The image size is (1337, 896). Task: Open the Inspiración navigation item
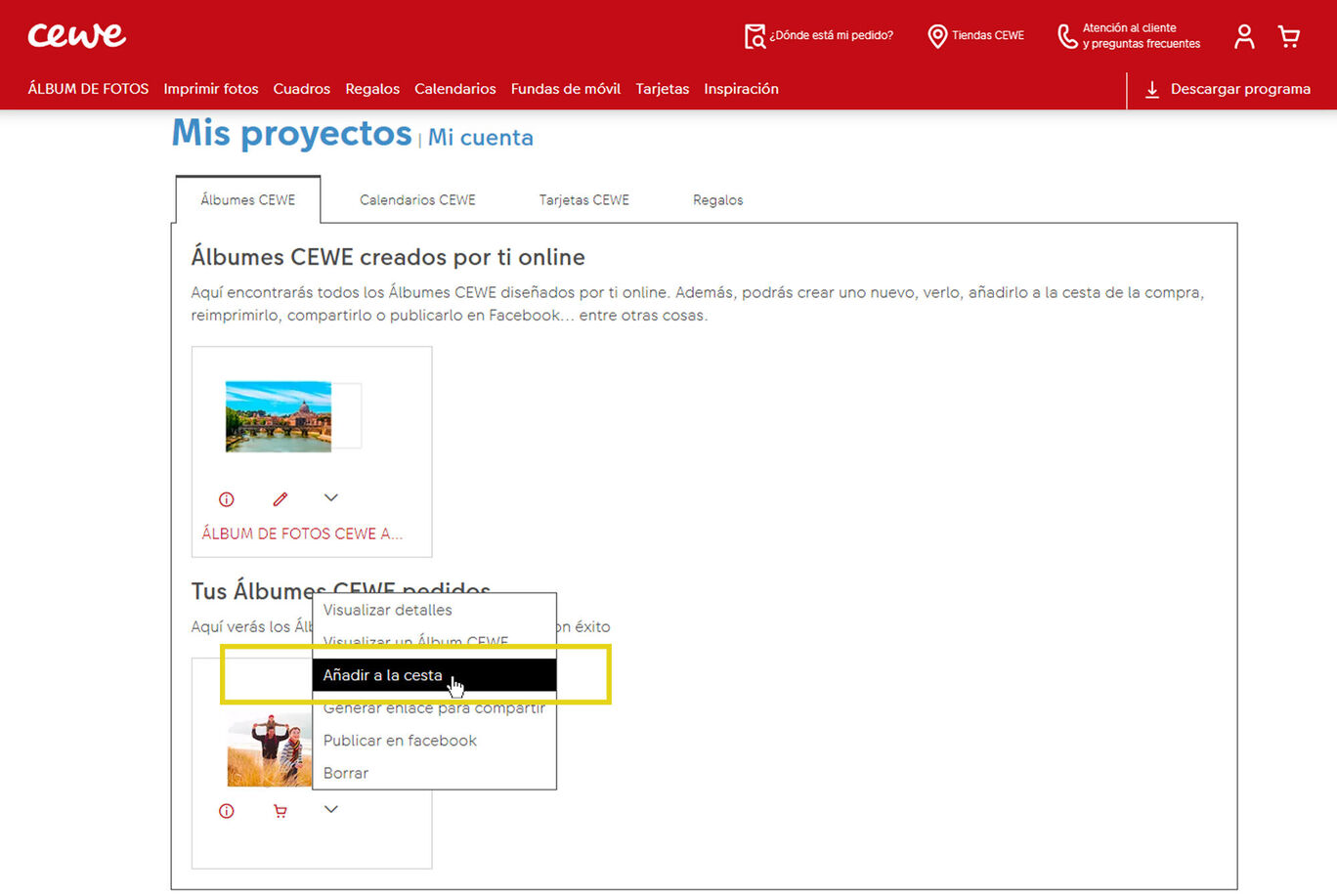tap(741, 89)
